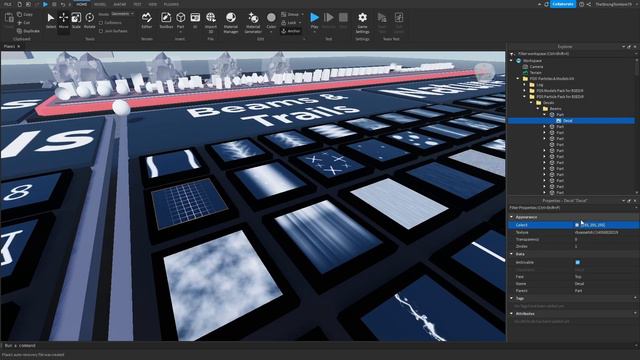The image size is (640, 360).
Task: Open the Toolbox panel
Action: pos(166,20)
